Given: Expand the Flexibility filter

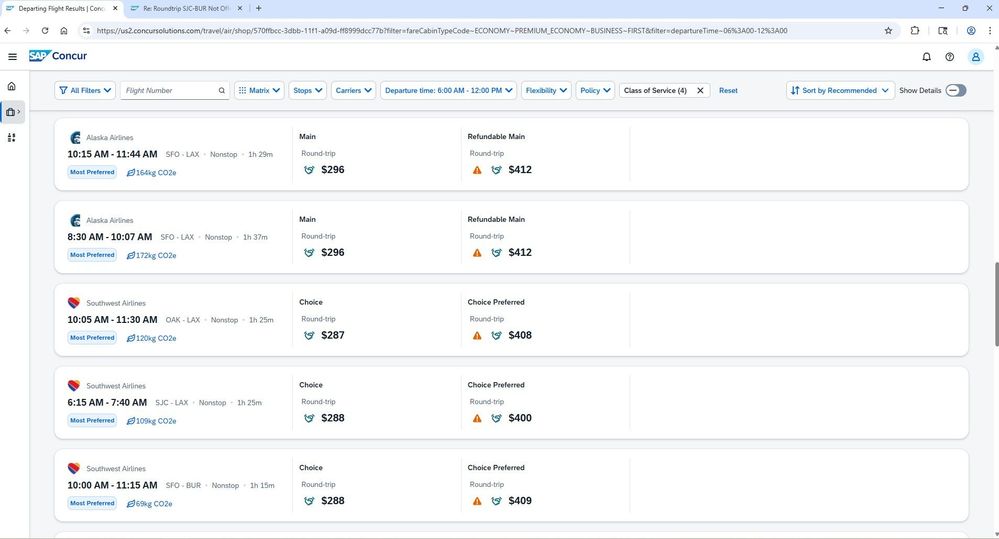Looking at the screenshot, I should pos(546,90).
